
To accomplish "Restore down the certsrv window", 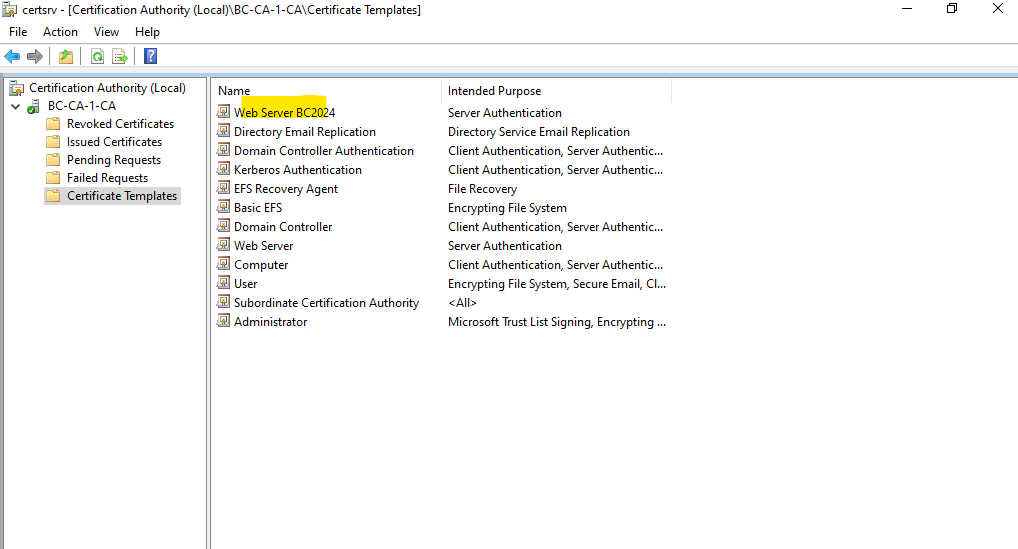I will pyautogui.click(x=952, y=8).
